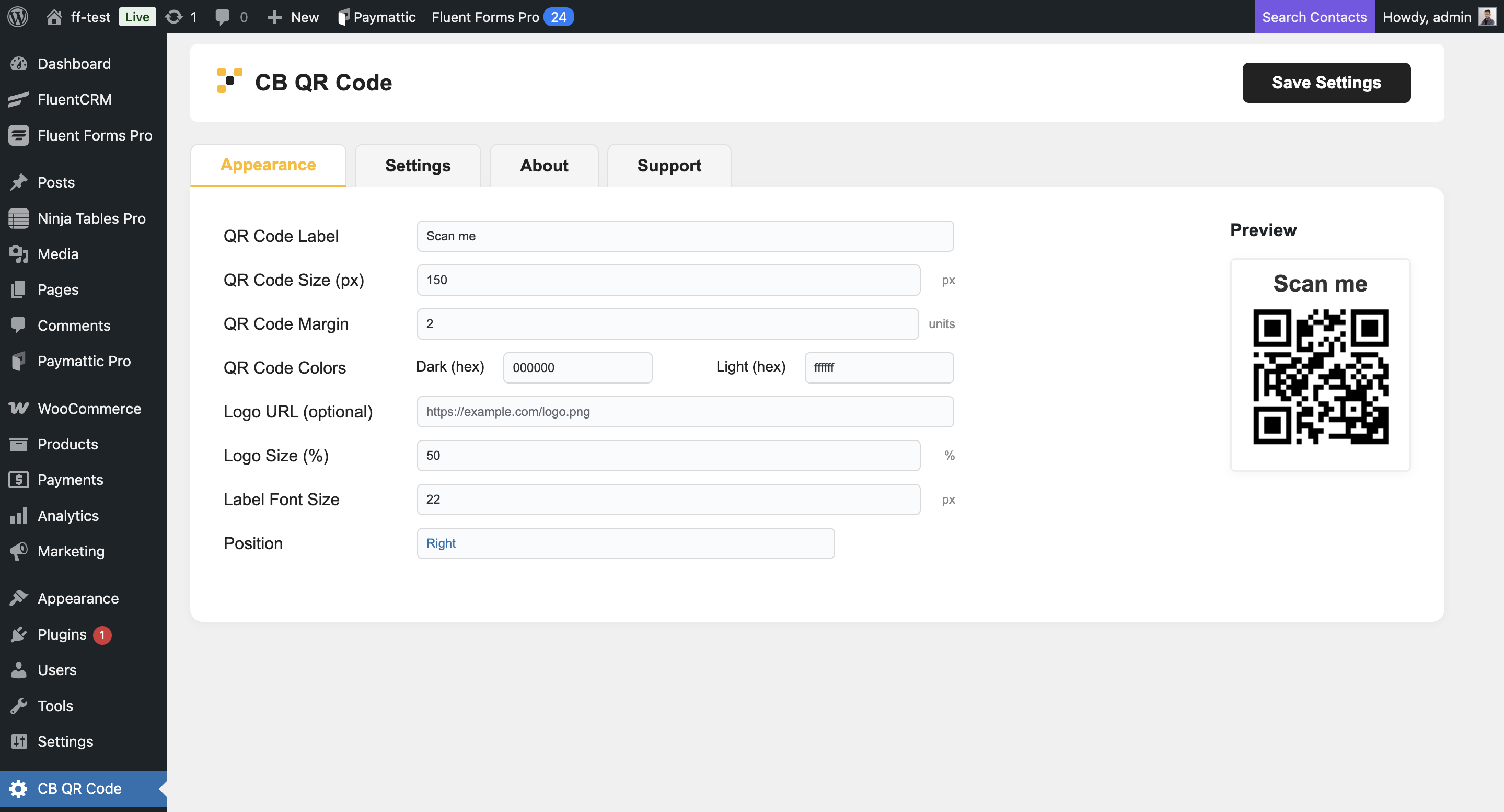Click the Pages sidebar icon

[x=19, y=289]
